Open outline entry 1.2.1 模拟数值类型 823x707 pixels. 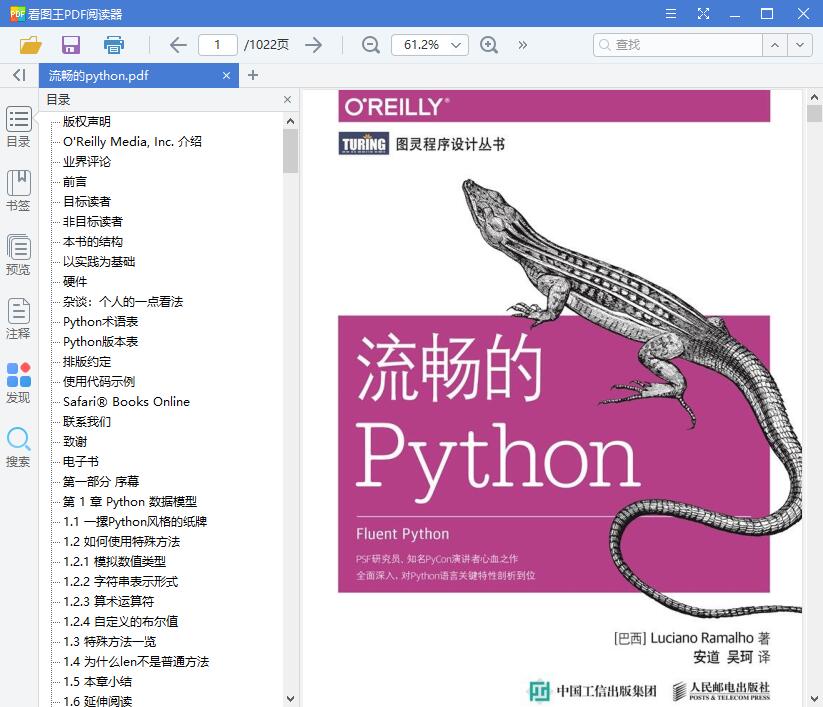[x=114, y=562]
